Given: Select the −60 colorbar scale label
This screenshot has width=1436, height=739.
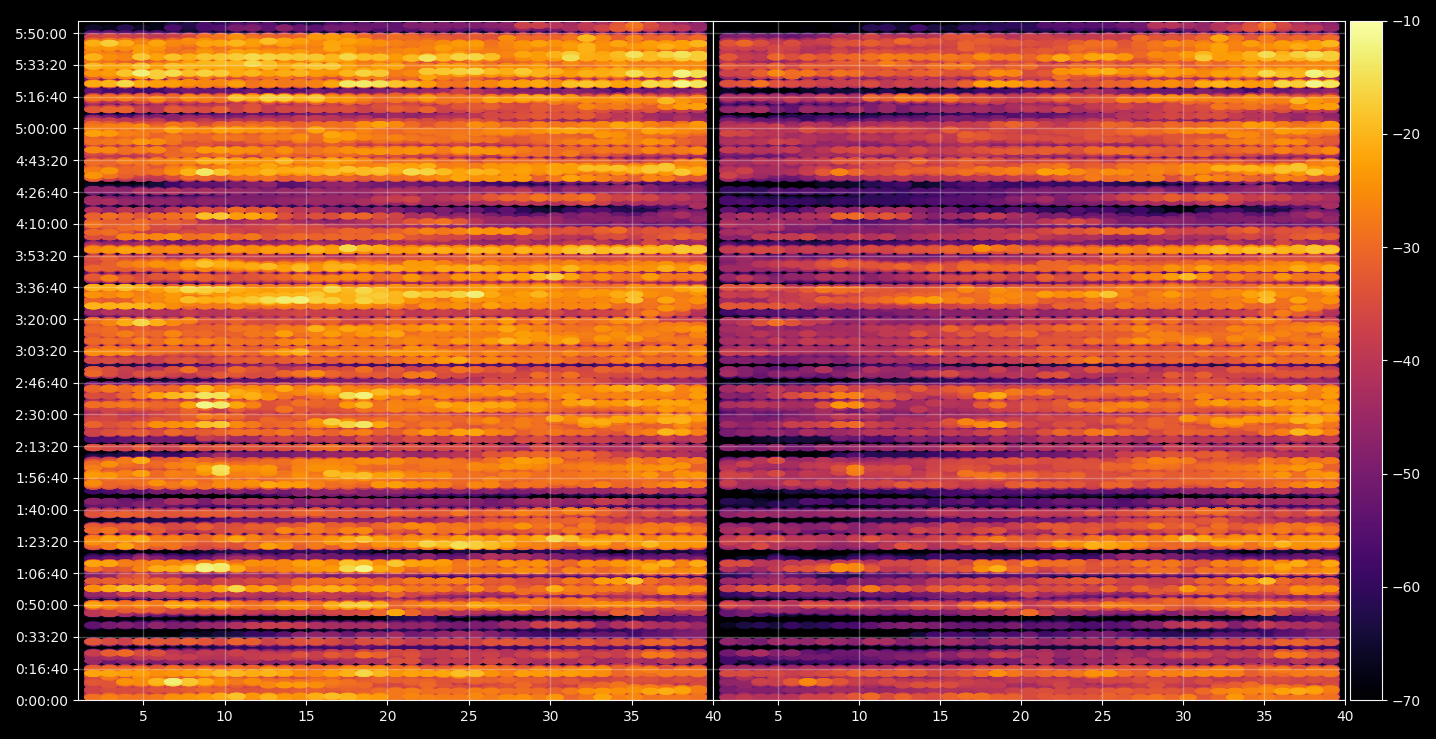Looking at the screenshot, I should pos(1405,587).
